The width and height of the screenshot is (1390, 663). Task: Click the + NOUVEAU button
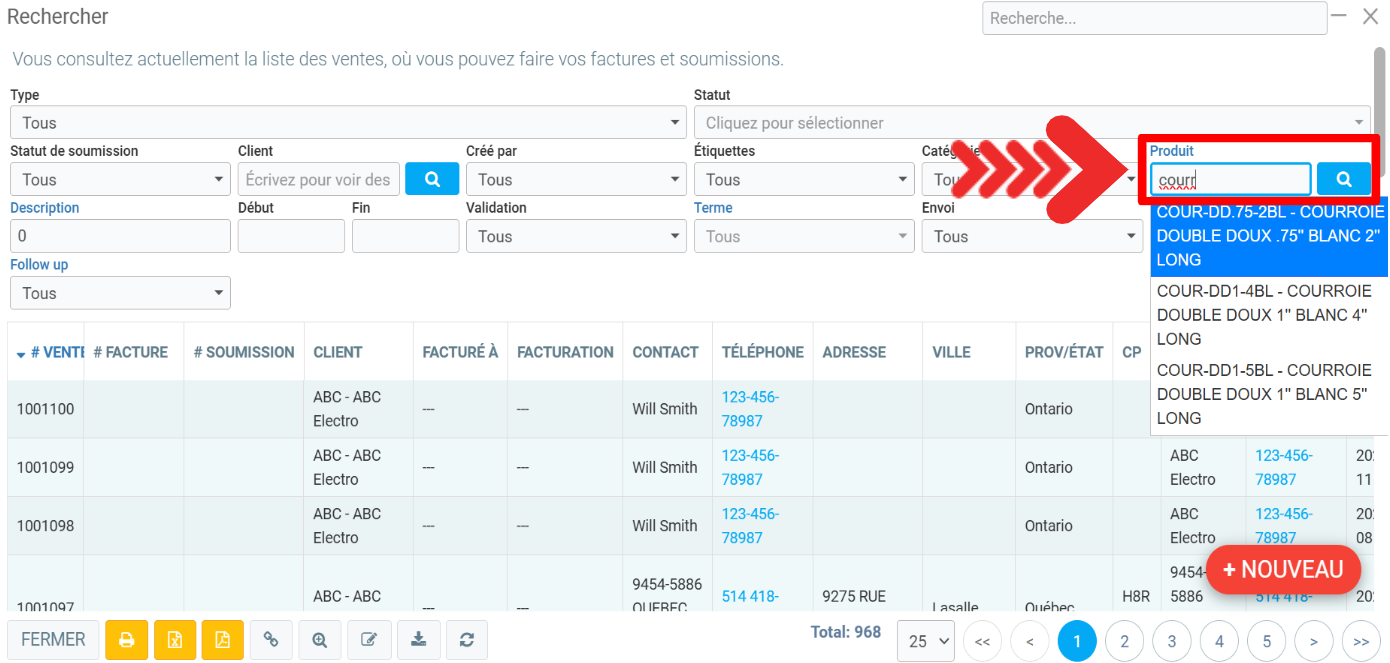point(1283,570)
